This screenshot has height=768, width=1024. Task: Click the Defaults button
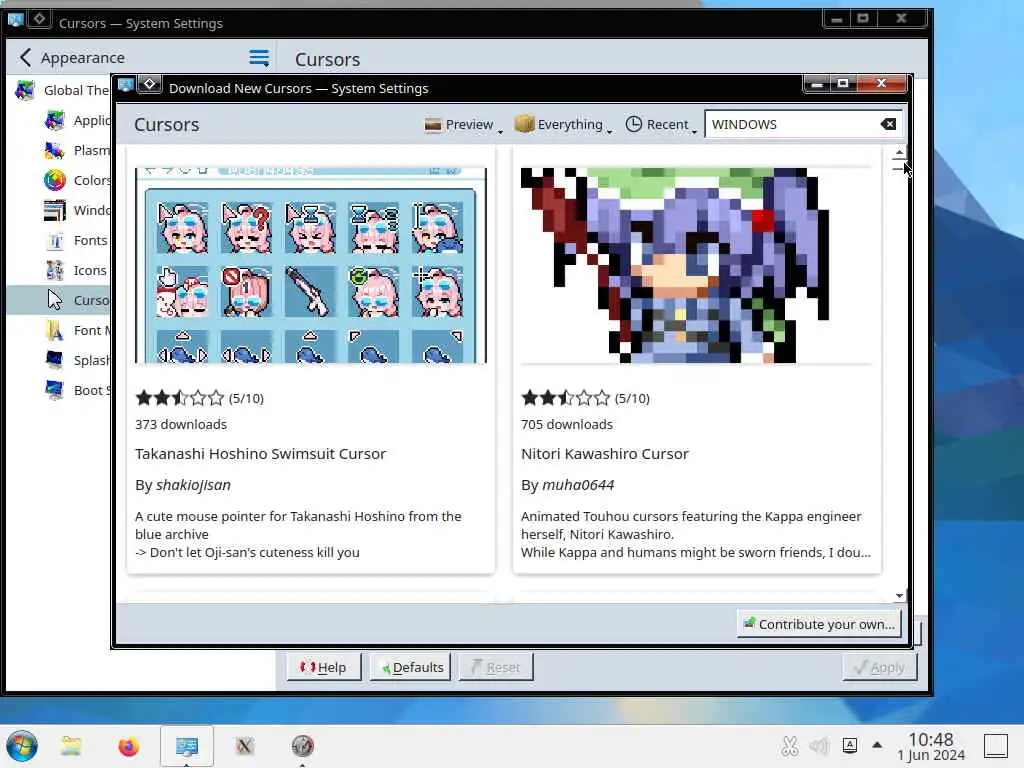tap(411, 667)
